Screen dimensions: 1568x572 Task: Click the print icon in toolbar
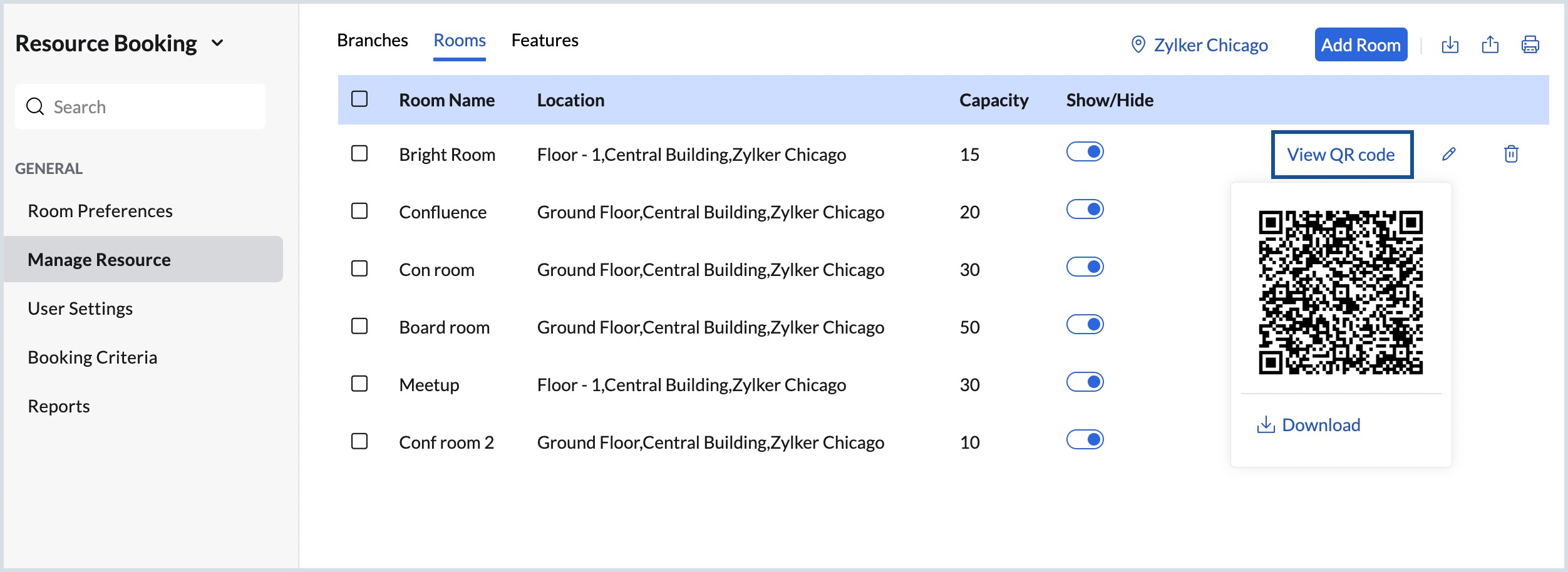1530,45
